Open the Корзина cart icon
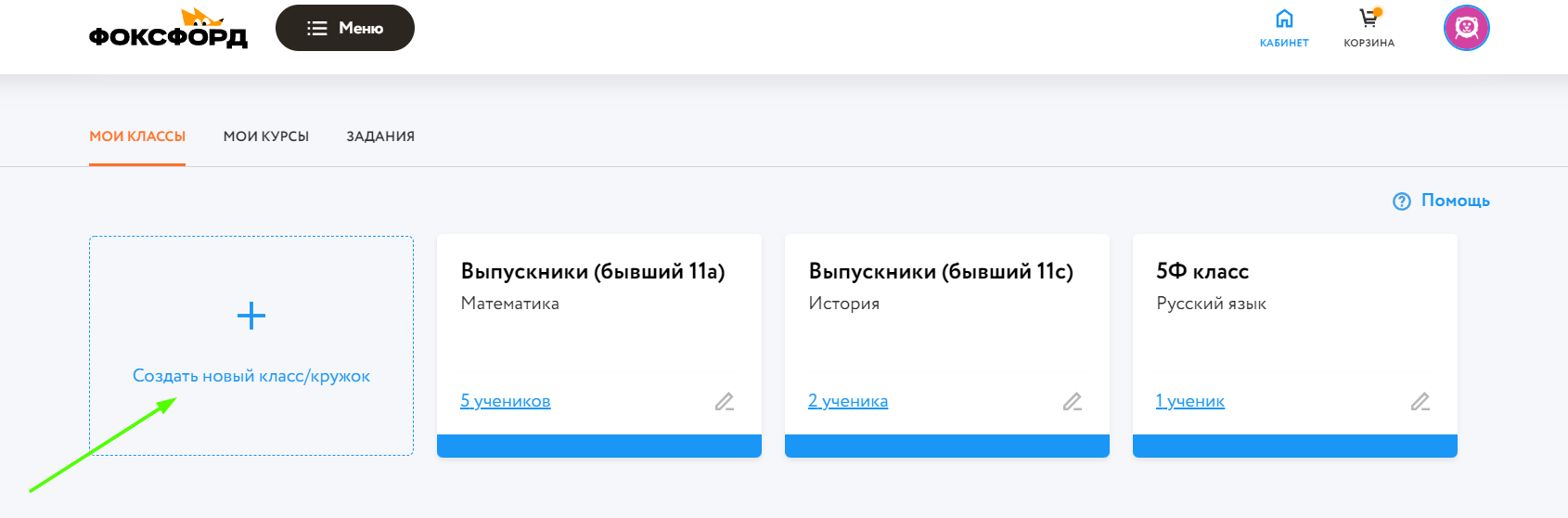The width and height of the screenshot is (1568, 518). (1369, 19)
